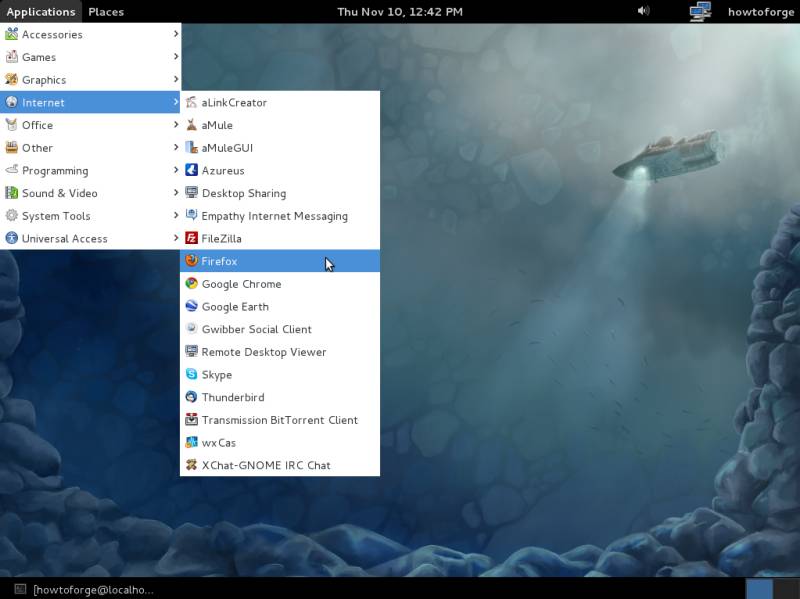Viewport: 800px width, 599px height.
Task: Launch Gwibber Social Client
Action: 280,329
